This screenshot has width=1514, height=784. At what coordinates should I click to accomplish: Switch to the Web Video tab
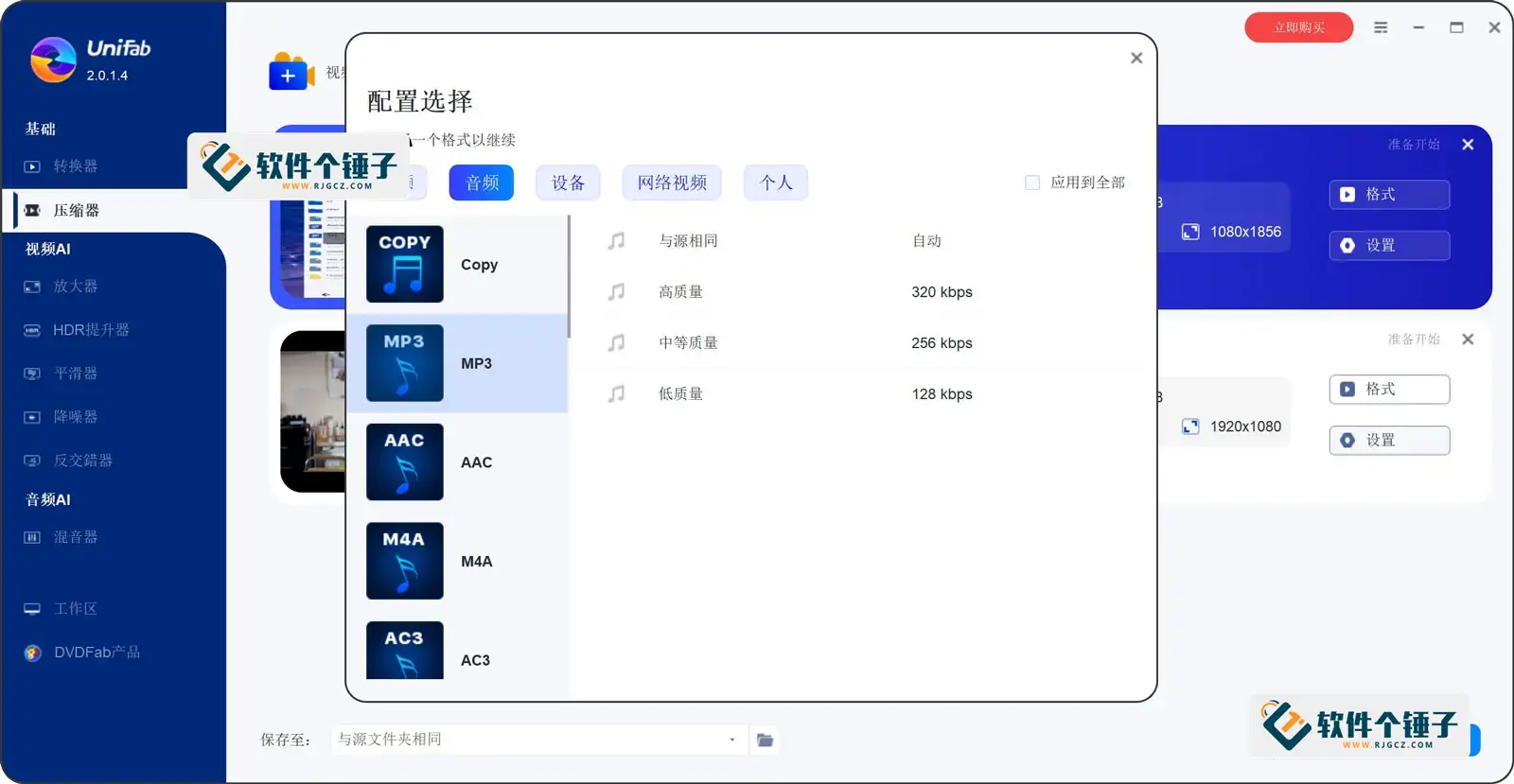(672, 183)
